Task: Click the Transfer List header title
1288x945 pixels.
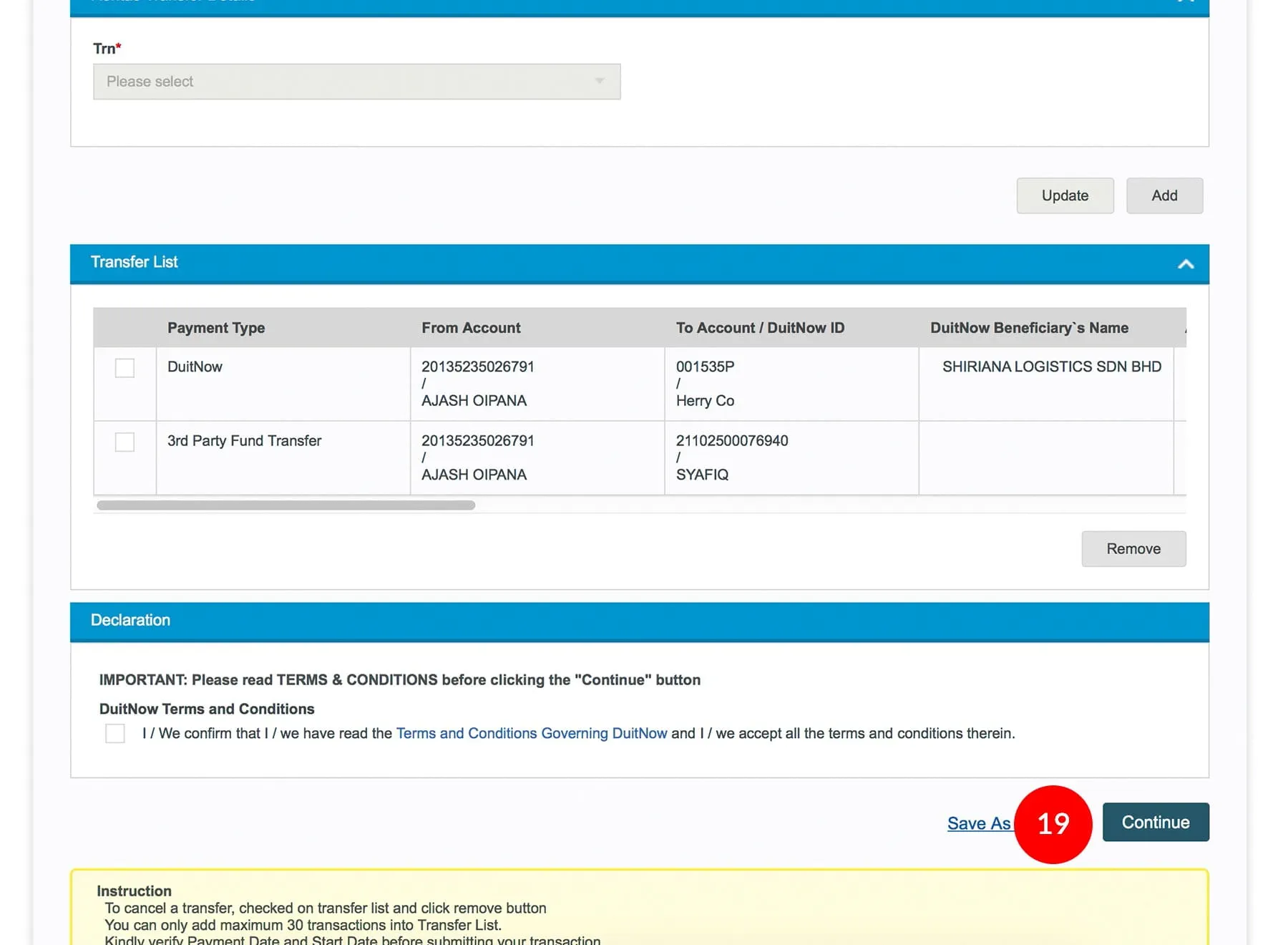Action: pyautogui.click(x=135, y=262)
